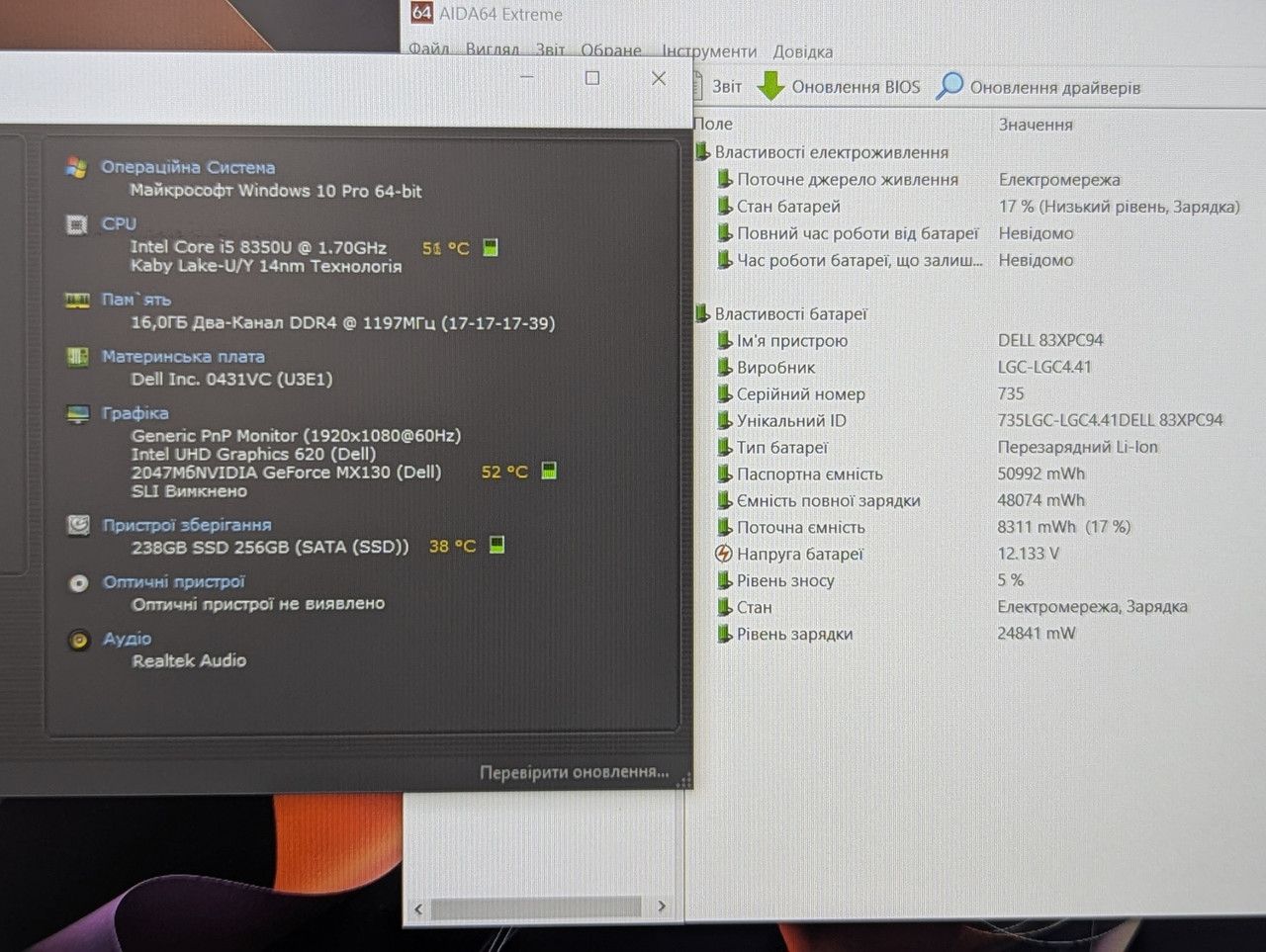Image resolution: width=1266 pixels, height=952 pixels.
Task: Select the Рівень зносу row
Action: (871, 580)
